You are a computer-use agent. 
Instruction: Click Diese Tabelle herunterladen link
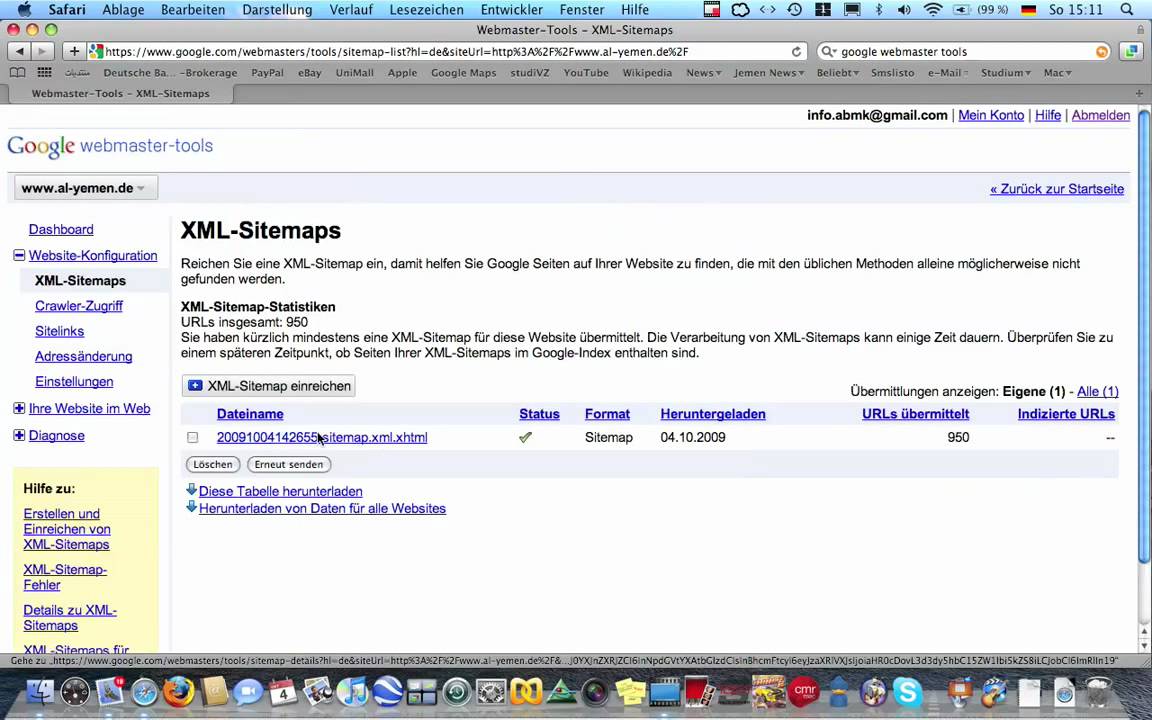(281, 491)
